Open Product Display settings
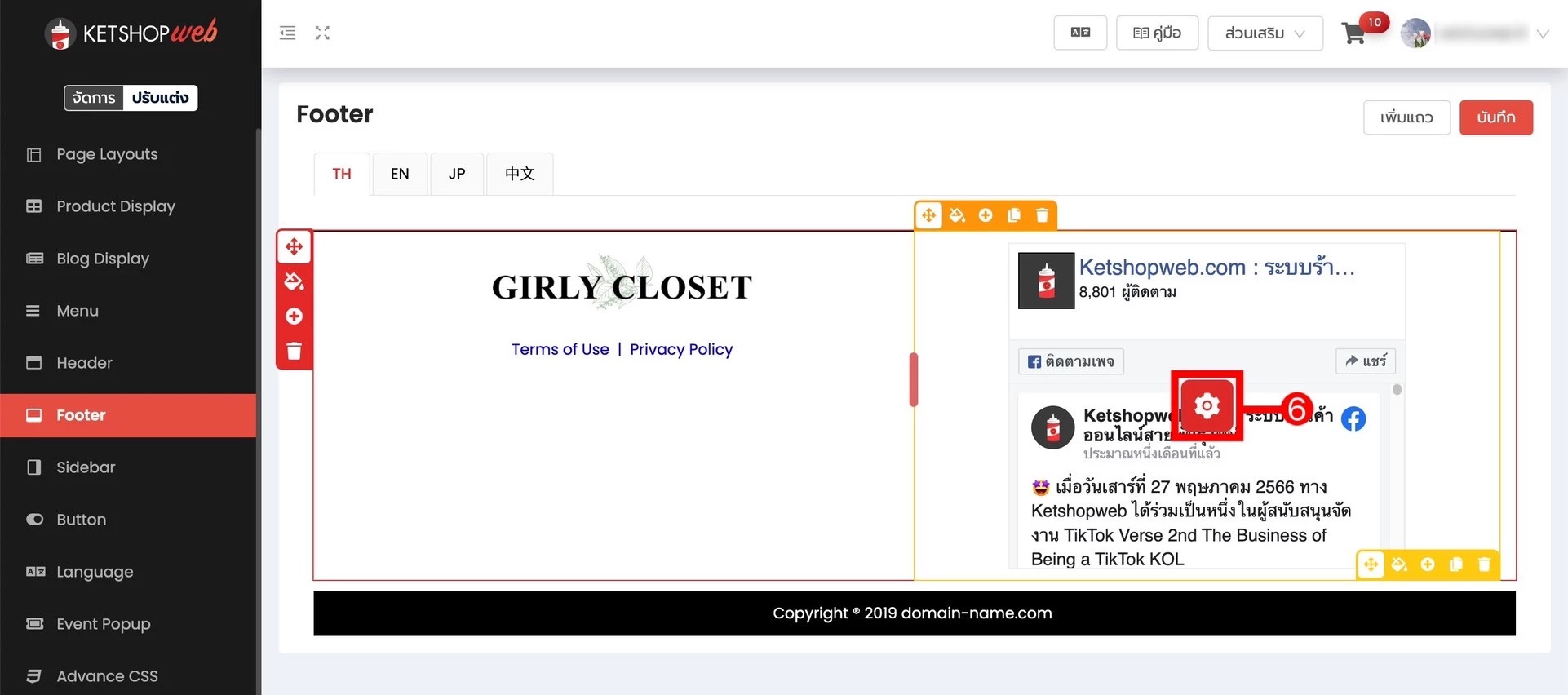1568x695 pixels. 128,206
